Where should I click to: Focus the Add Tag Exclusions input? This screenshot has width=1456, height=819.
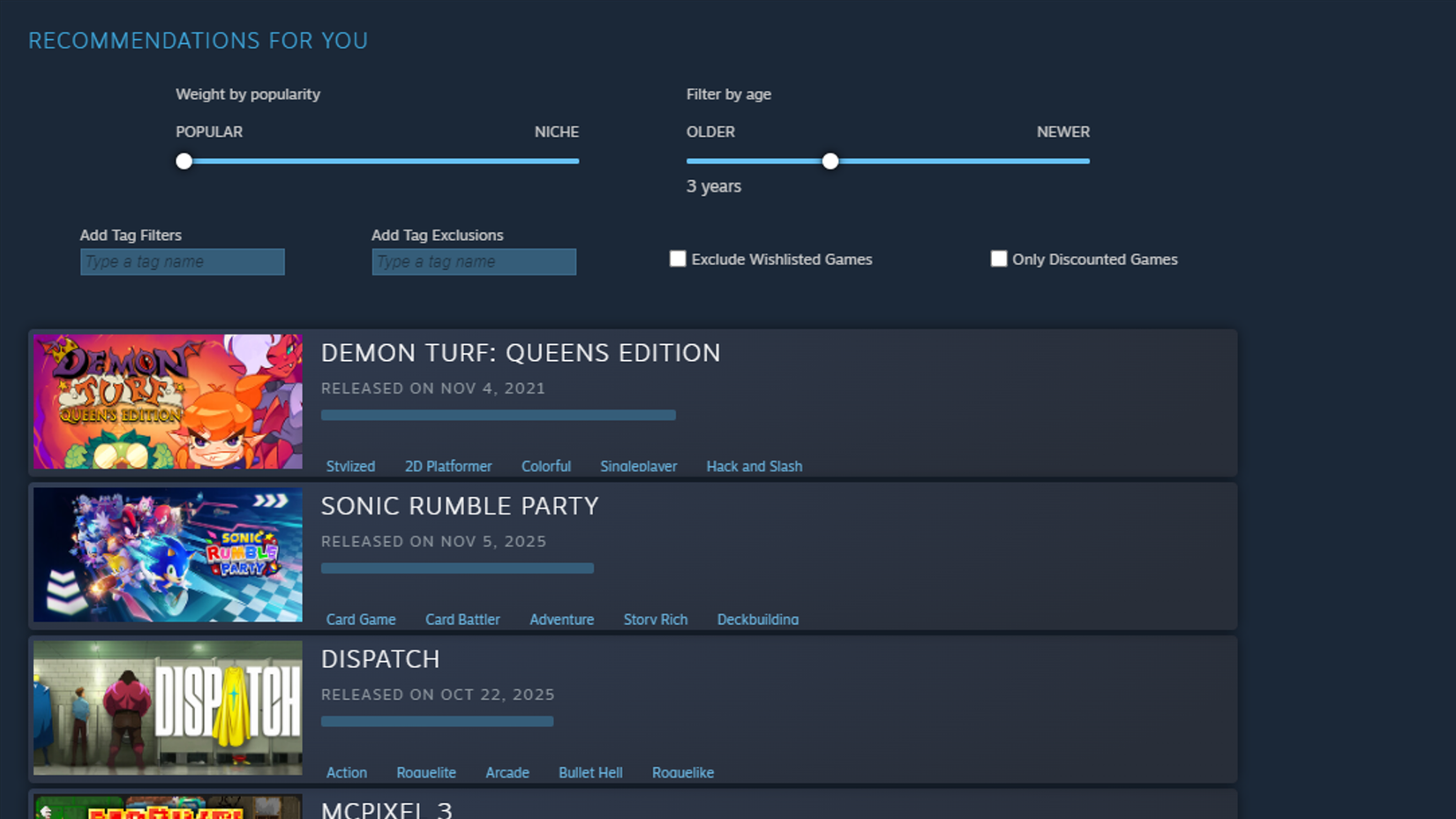(474, 262)
